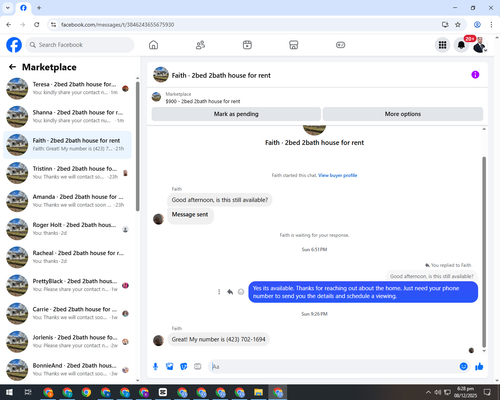Bookmark this page with the star icon
500x400 pixels.
point(458,25)
